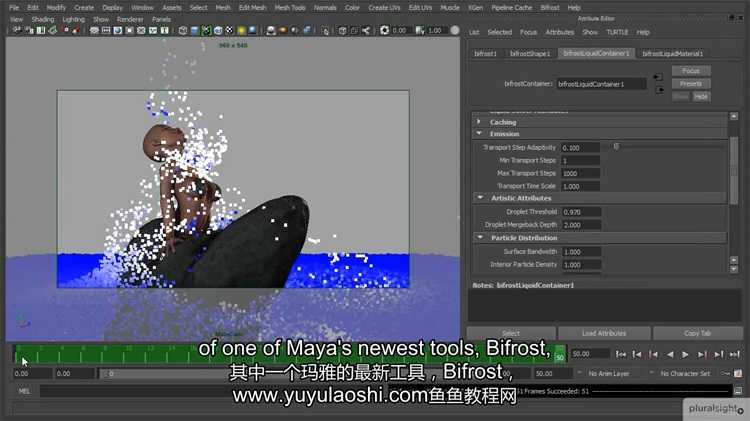Open the Create menu in main menubar
The image size is (750, 421).
coord(84,8)
